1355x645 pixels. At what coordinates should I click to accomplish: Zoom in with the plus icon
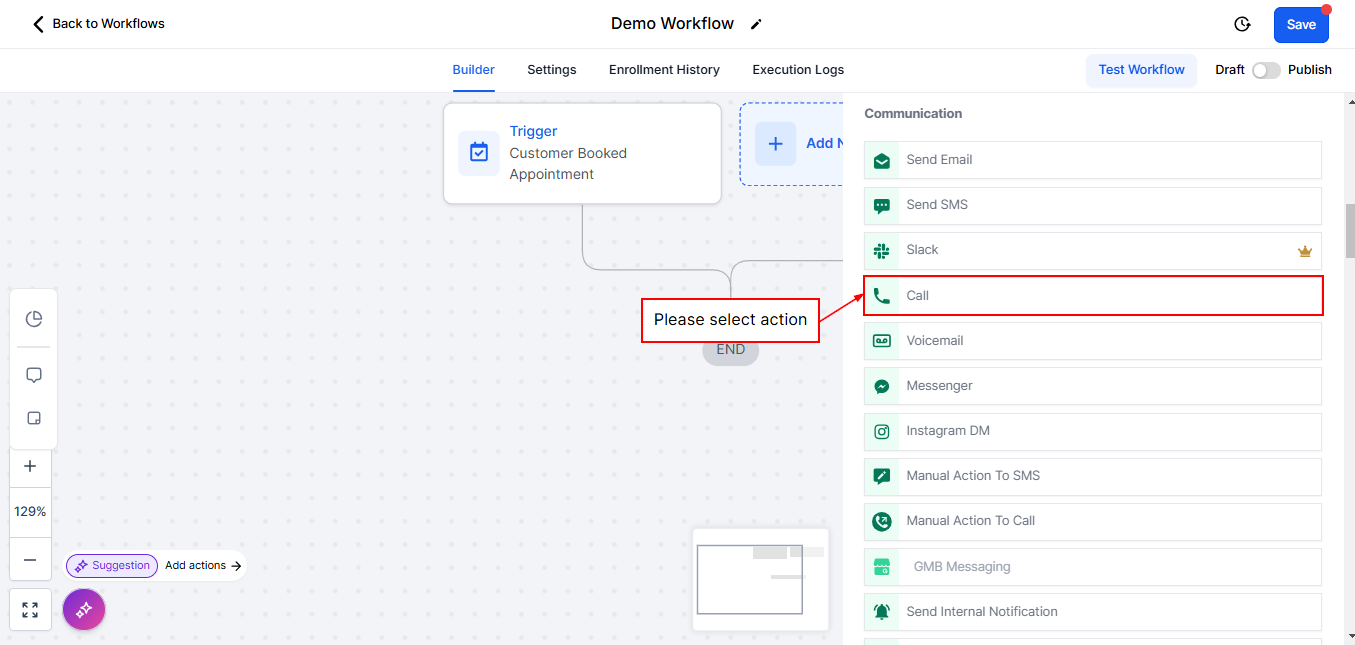point(30,466)
